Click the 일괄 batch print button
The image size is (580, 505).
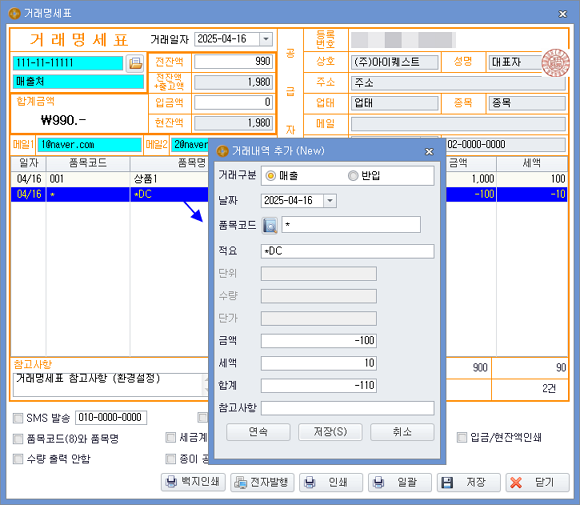coord(400,482)
